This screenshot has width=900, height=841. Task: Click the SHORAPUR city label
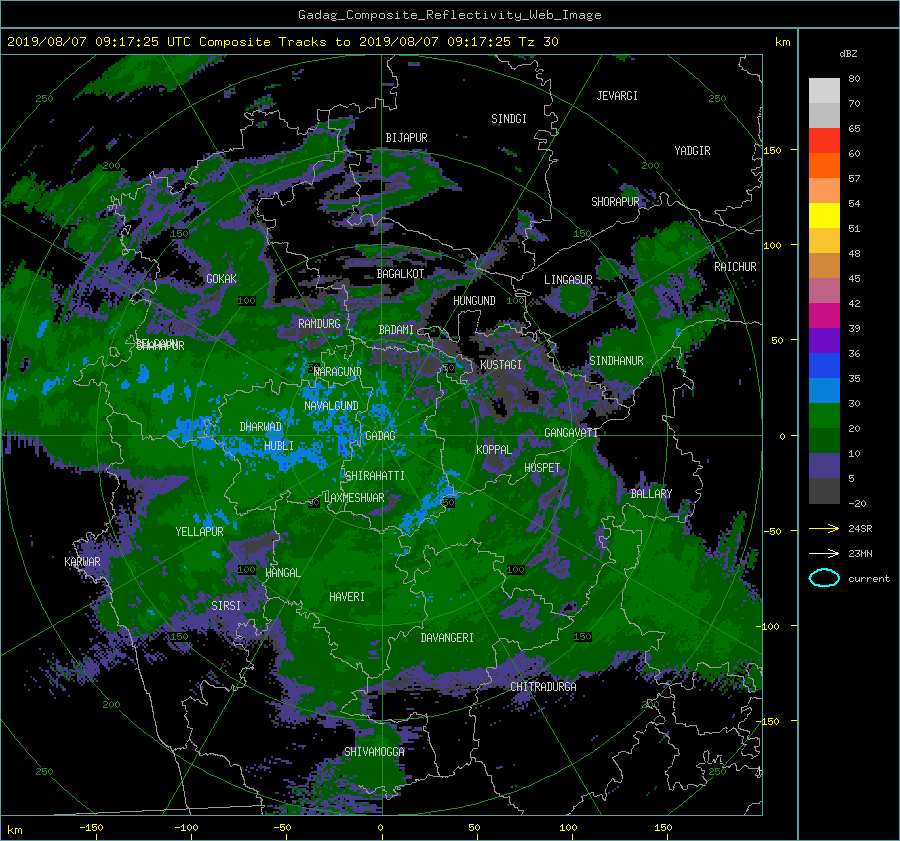coord(615,202)
